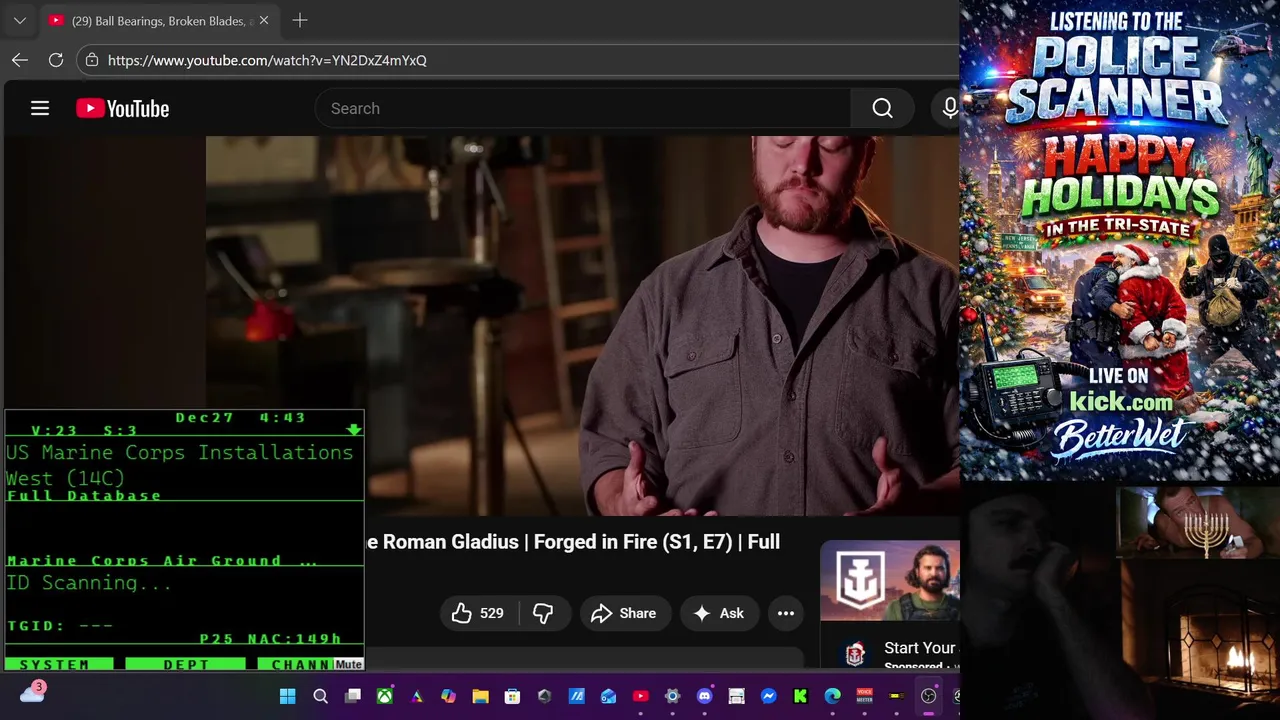This screenshot has height=720, width=1280.
Task: Click the menorah picture-in-picture overlay
Action: pyautogui.click(x=1198, y=522)
